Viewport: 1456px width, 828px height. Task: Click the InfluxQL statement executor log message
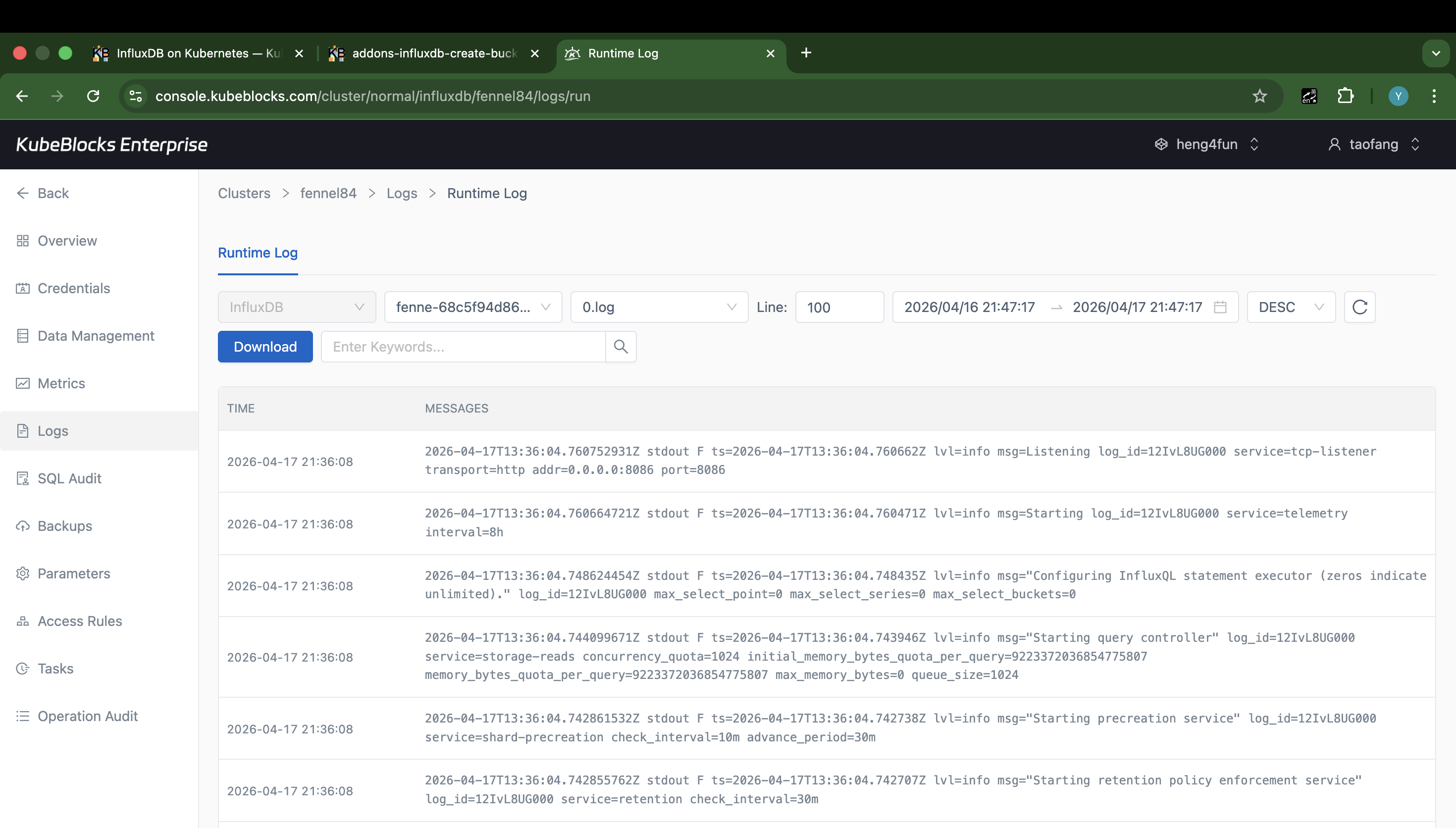click(x=925, y=585)
